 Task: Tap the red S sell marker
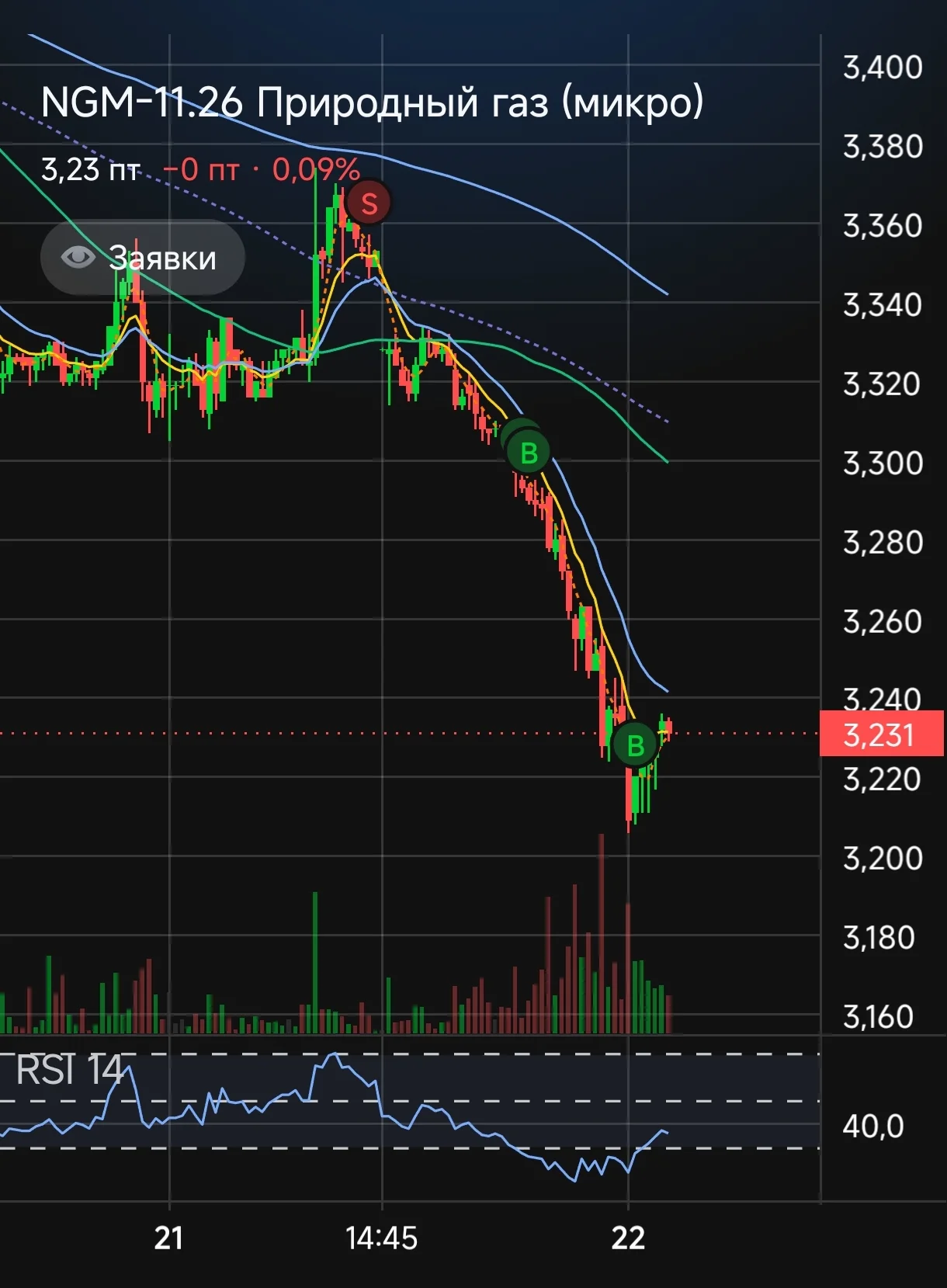click(368, 203)
